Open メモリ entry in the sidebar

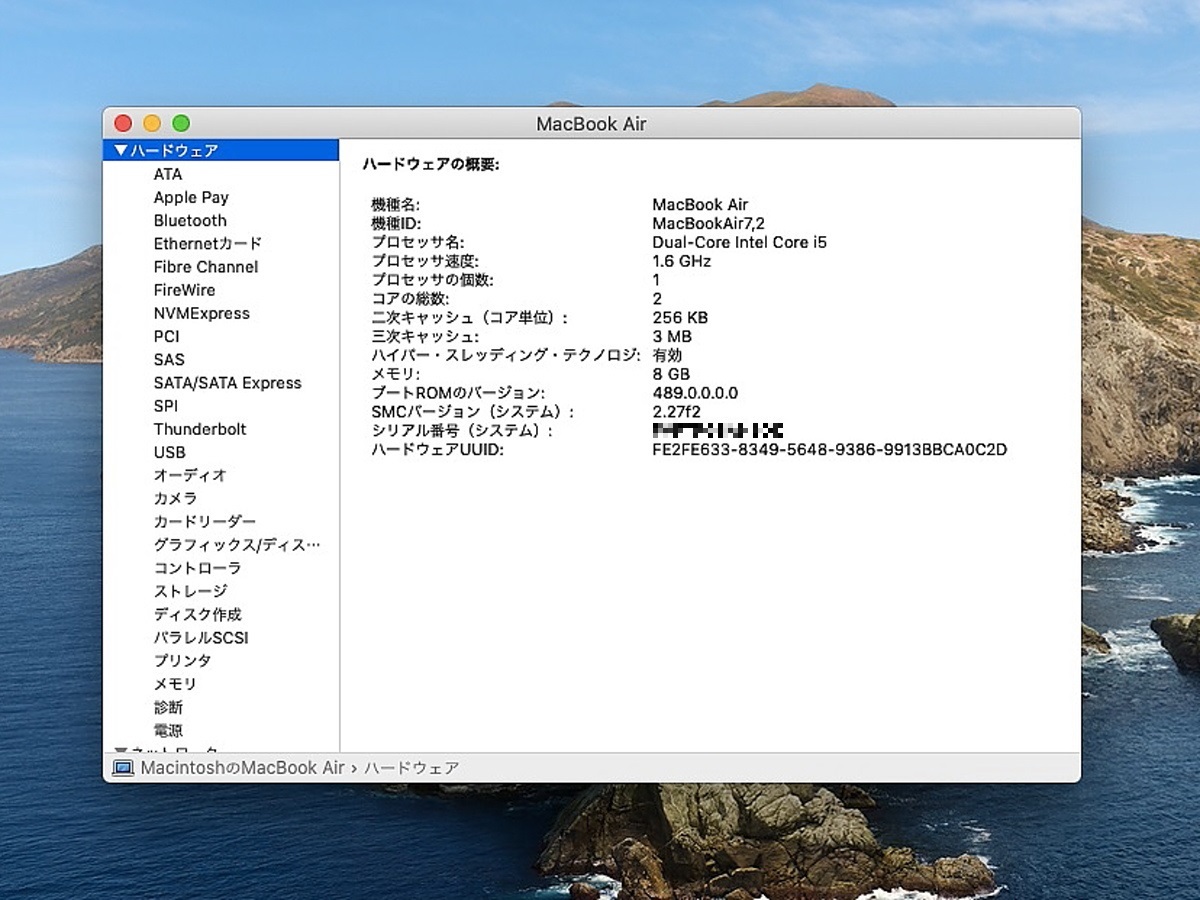click(175, 684)
